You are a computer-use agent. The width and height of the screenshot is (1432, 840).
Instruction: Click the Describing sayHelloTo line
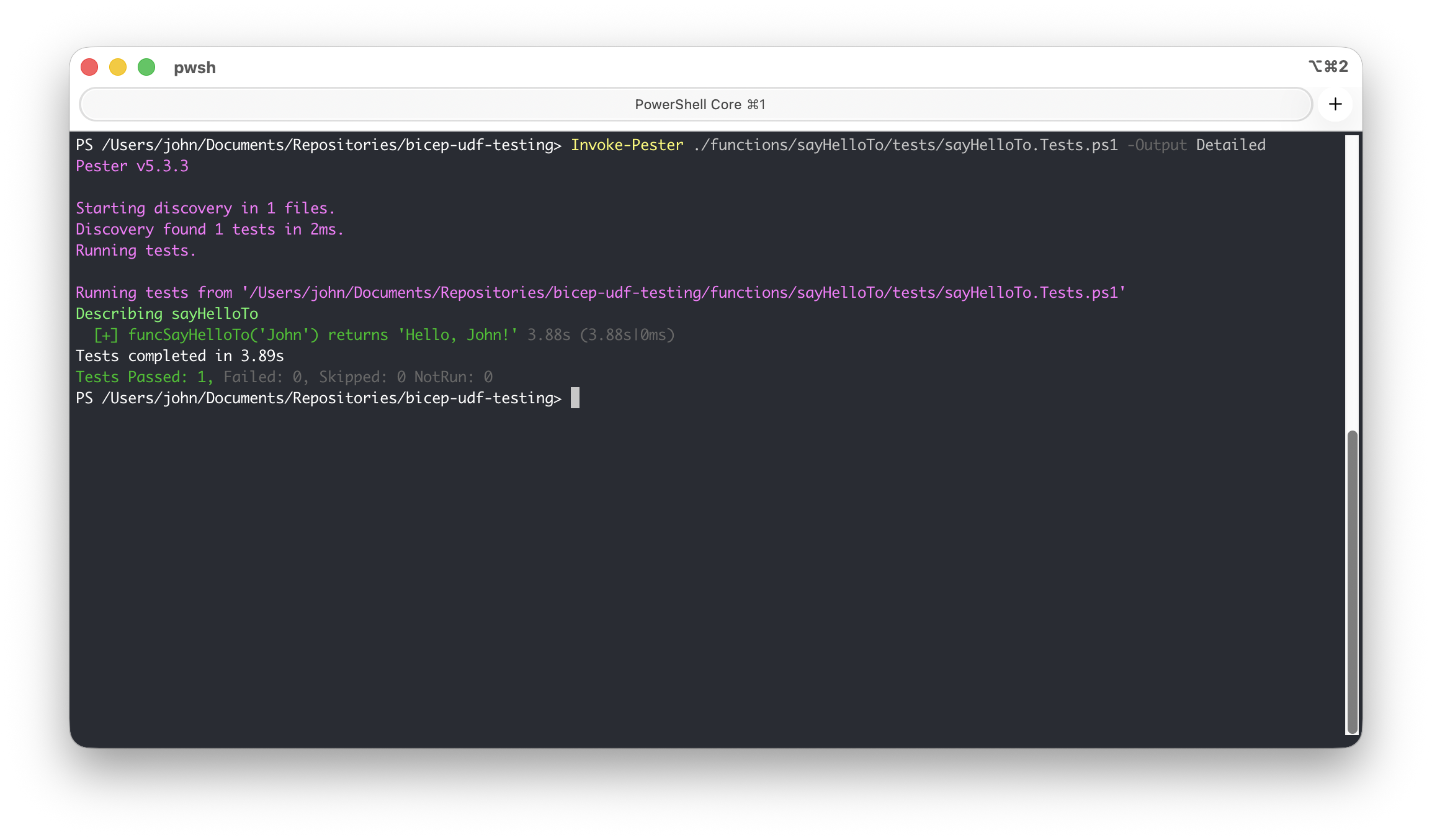pos(167,313)
